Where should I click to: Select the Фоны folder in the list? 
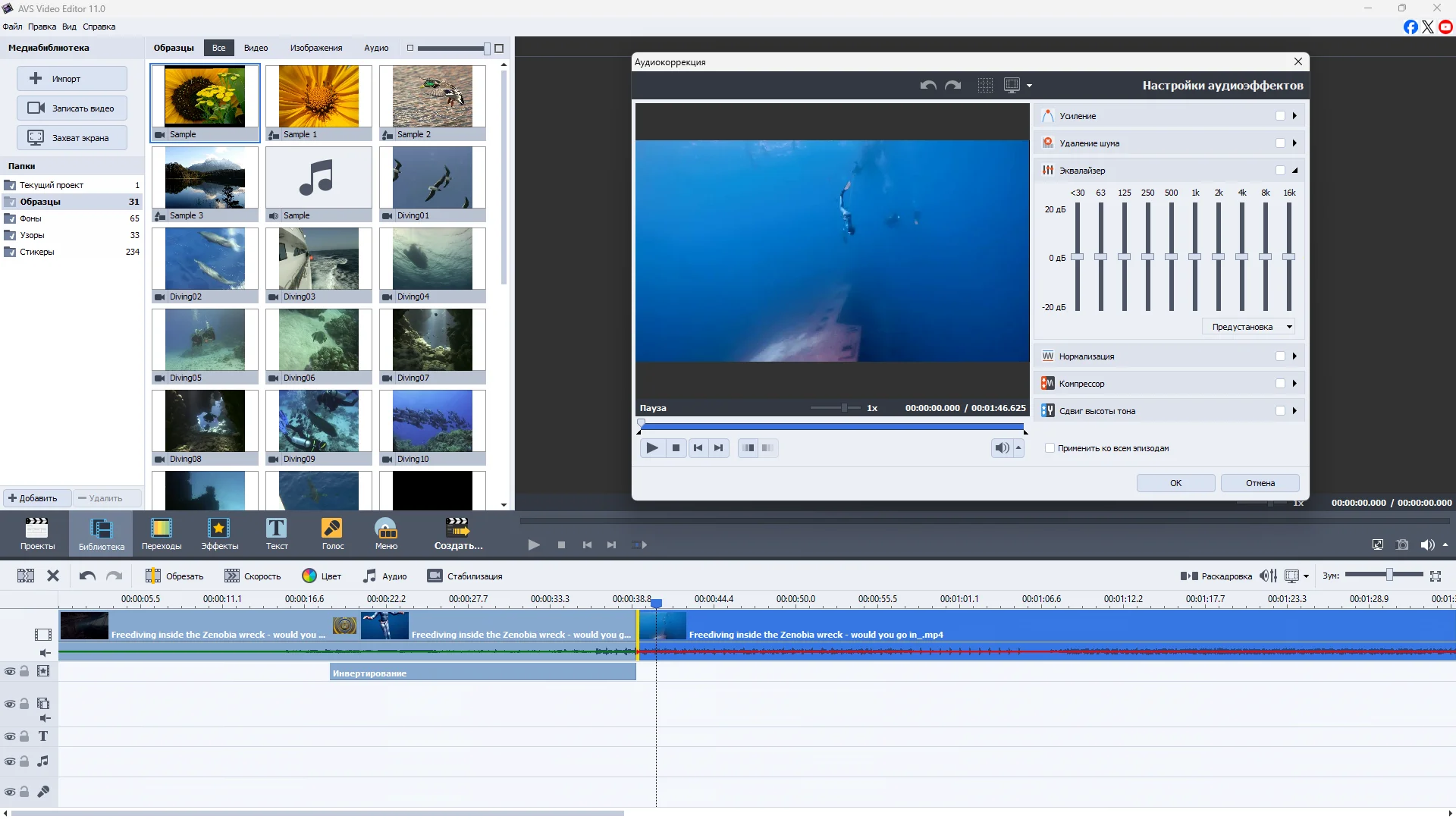[x=72, y=218]
